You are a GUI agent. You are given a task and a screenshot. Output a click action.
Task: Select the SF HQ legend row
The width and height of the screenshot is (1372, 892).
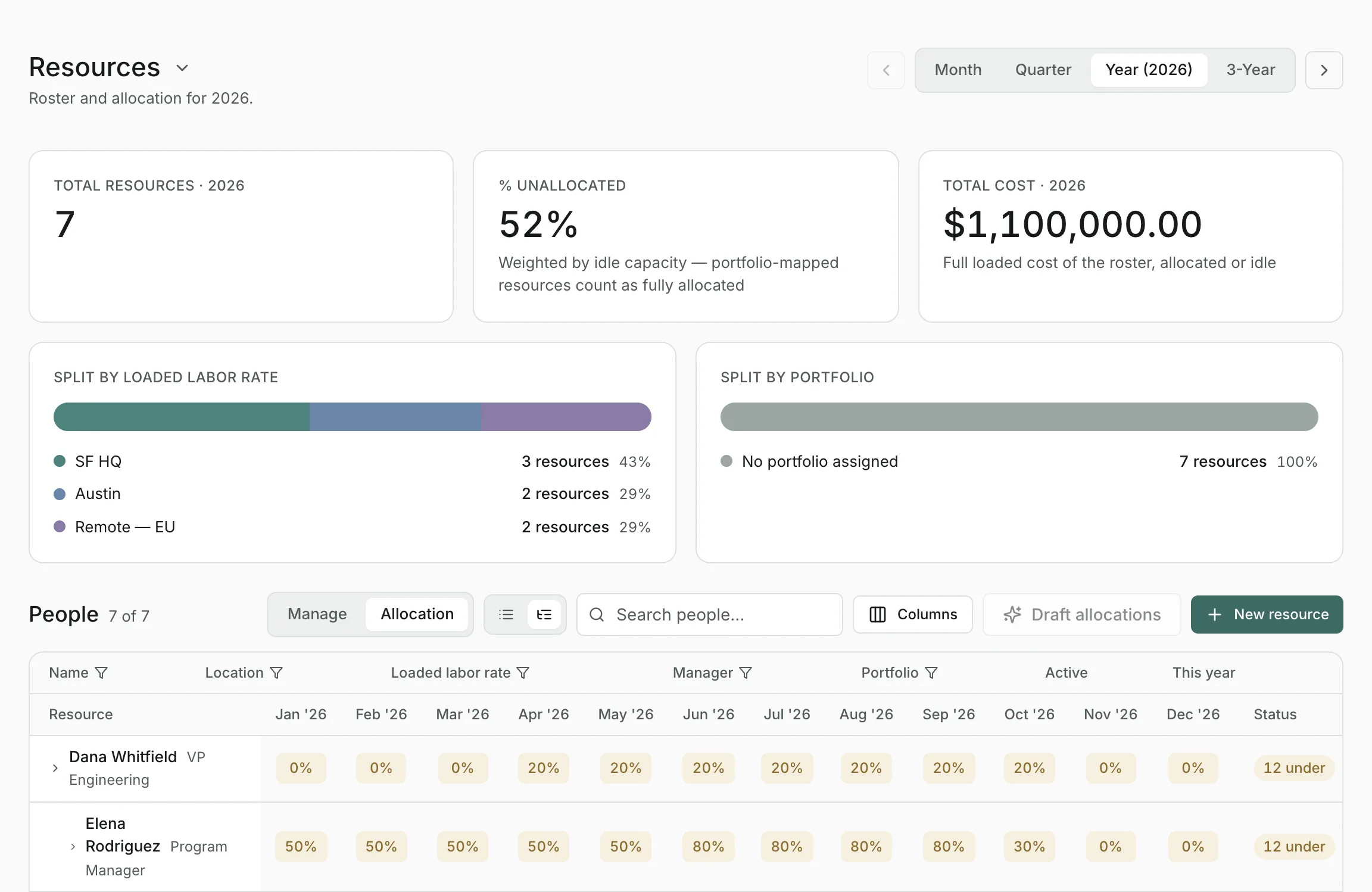pyautogui.click(x=352, y=461)
